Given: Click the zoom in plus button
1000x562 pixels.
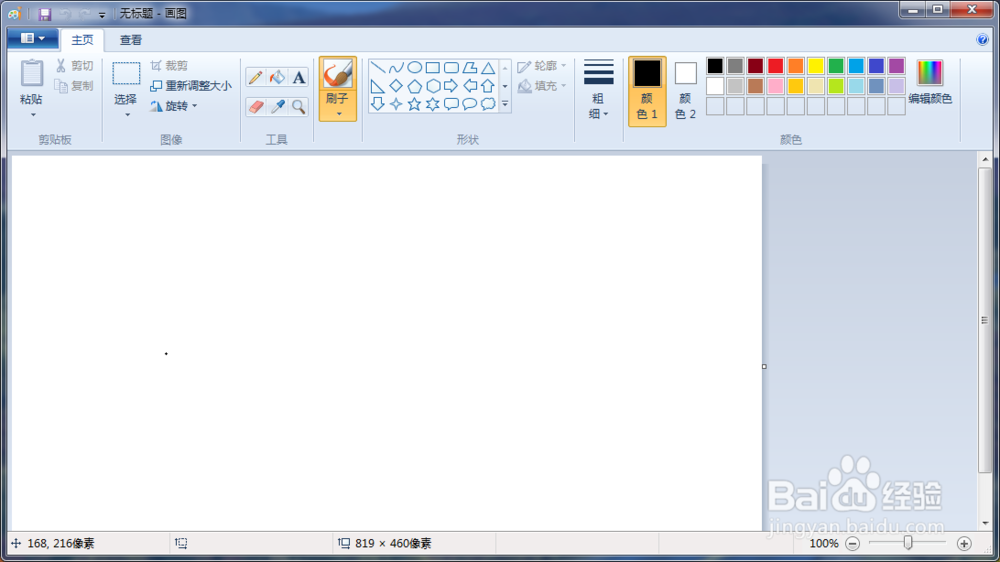Looking at the screenshot, I should tap(964, 544).
